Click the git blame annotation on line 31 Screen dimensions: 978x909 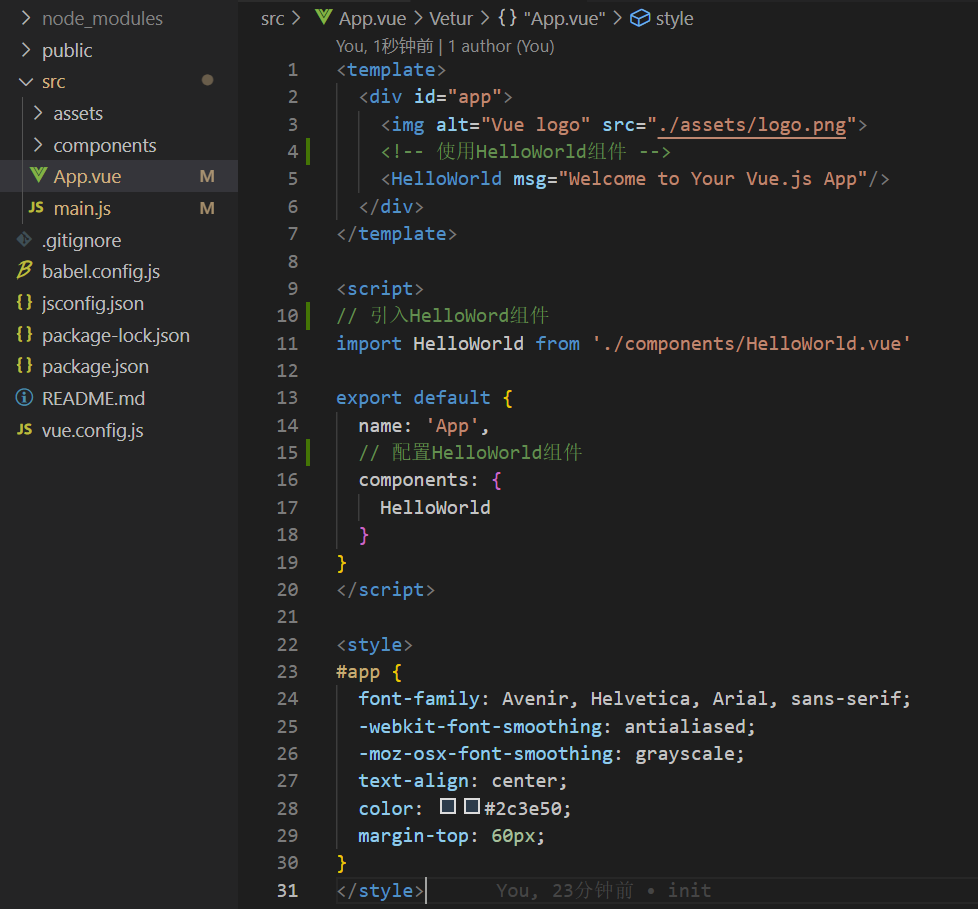click(603, 890)
